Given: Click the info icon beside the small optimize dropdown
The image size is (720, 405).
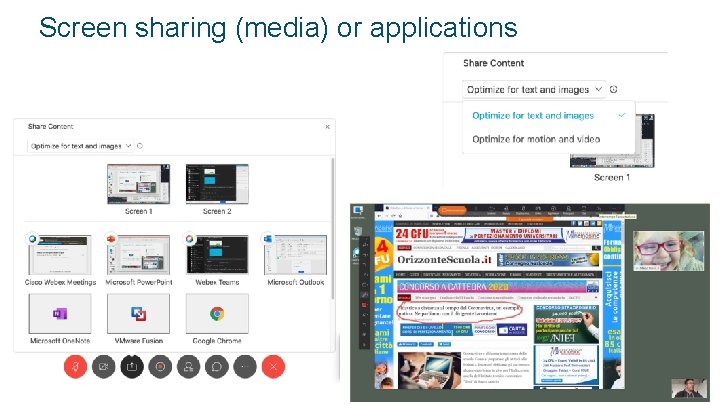Looking at the screenshot, I should tap(140, 146).
